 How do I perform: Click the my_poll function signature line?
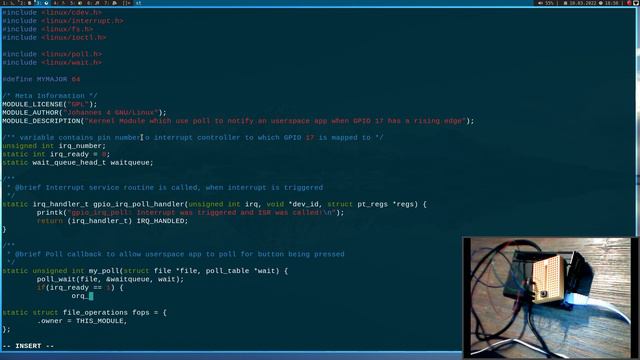(145, 271)
